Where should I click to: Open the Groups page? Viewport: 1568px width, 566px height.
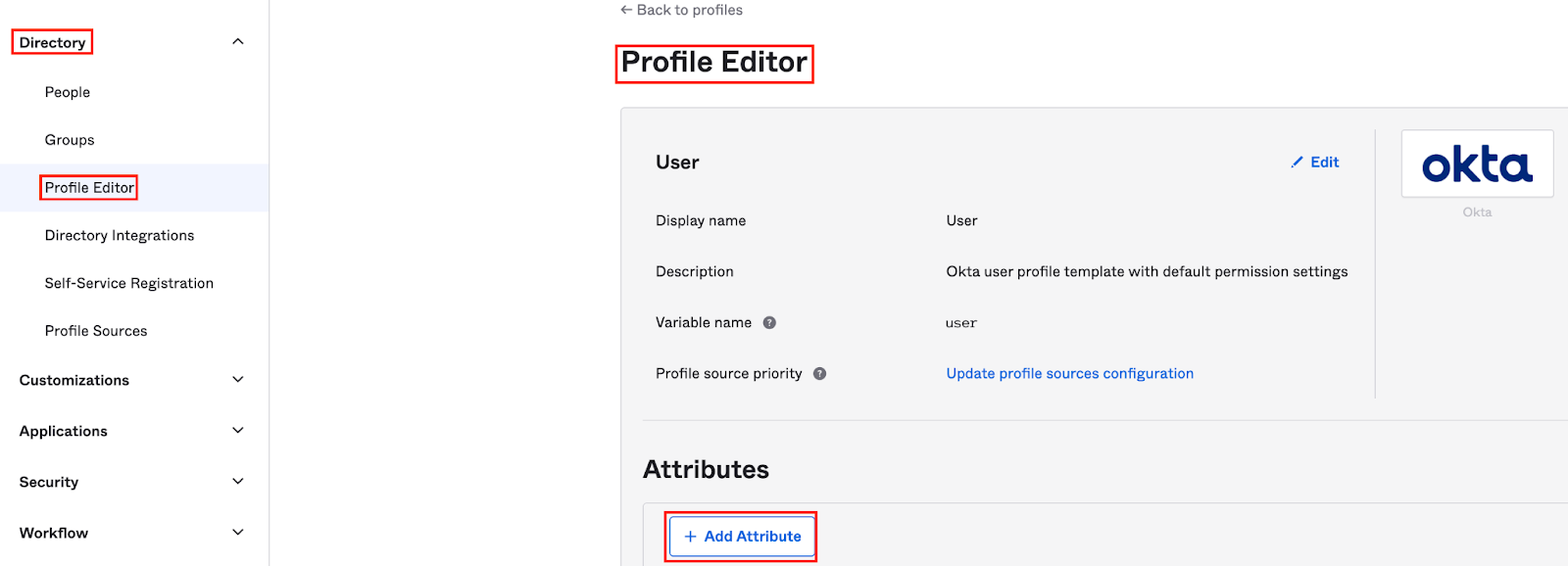[x=70, y=140]
